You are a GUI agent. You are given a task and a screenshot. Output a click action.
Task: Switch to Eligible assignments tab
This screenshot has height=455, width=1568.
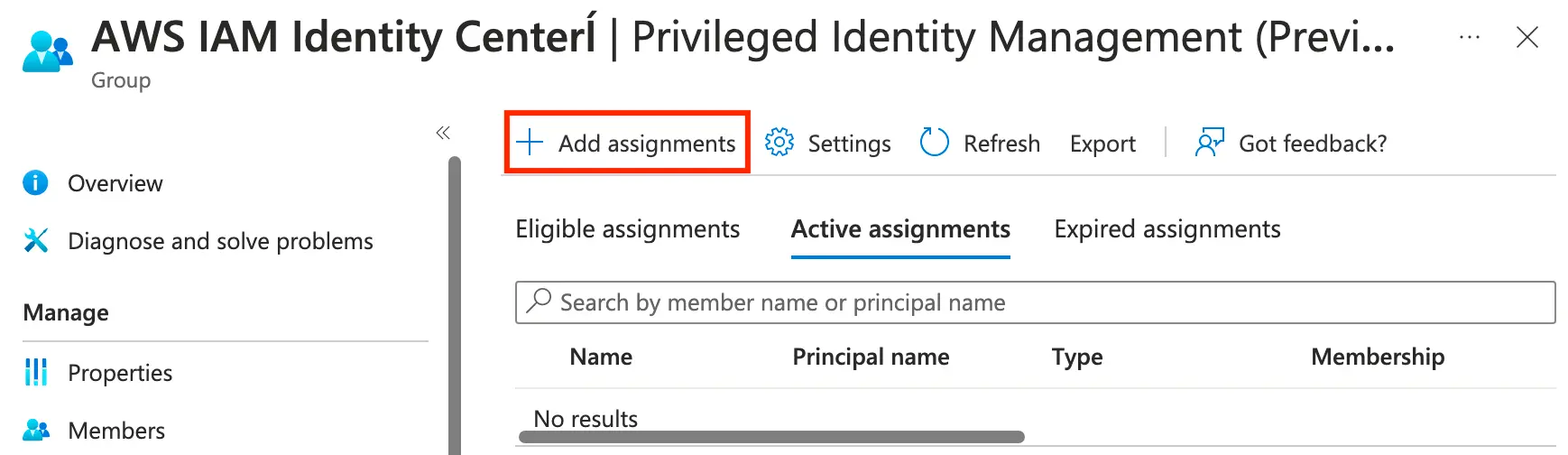[x=627, y=229]
